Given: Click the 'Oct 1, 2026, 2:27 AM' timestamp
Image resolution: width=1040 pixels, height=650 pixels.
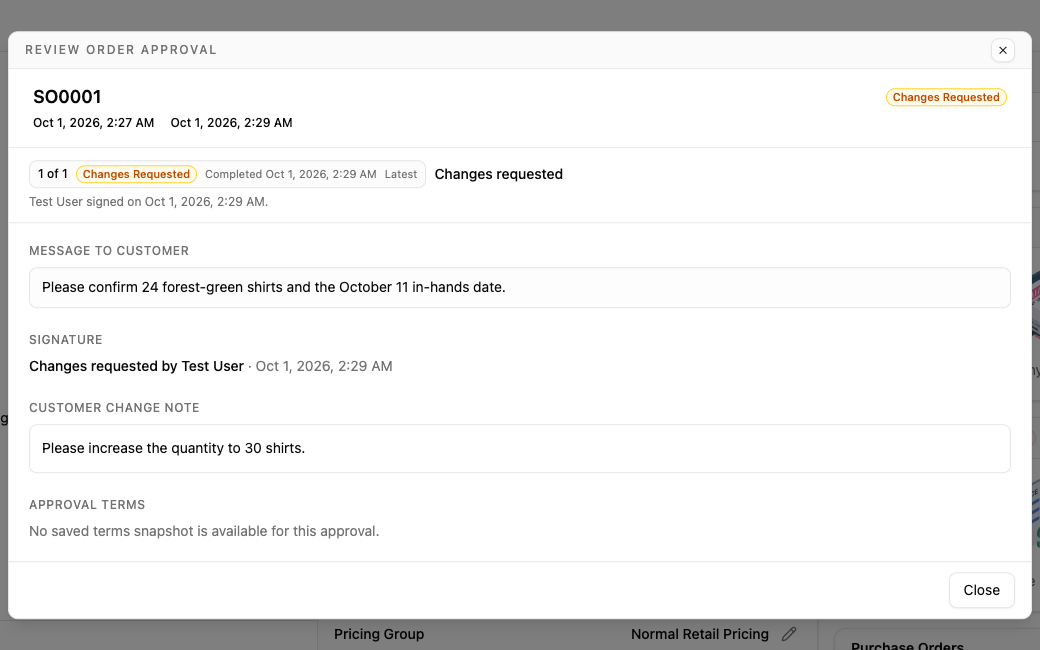Looking at the screenshot, I should pos(94,123).
